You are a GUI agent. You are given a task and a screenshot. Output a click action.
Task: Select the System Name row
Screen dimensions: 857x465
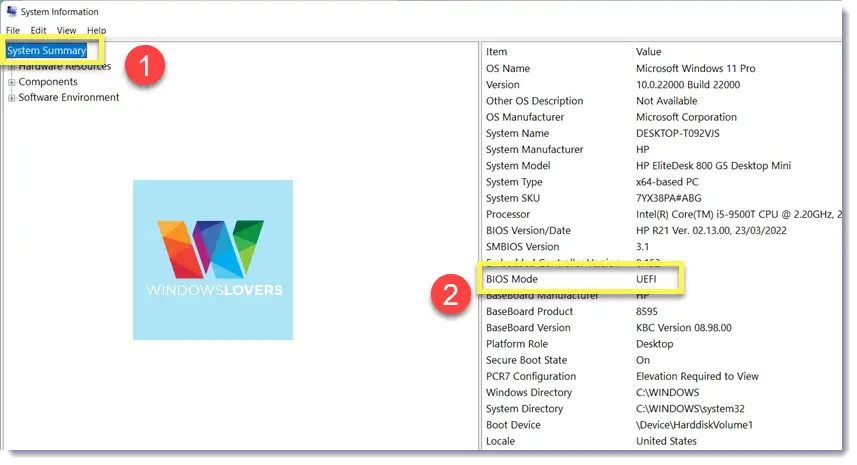point(663,133)
